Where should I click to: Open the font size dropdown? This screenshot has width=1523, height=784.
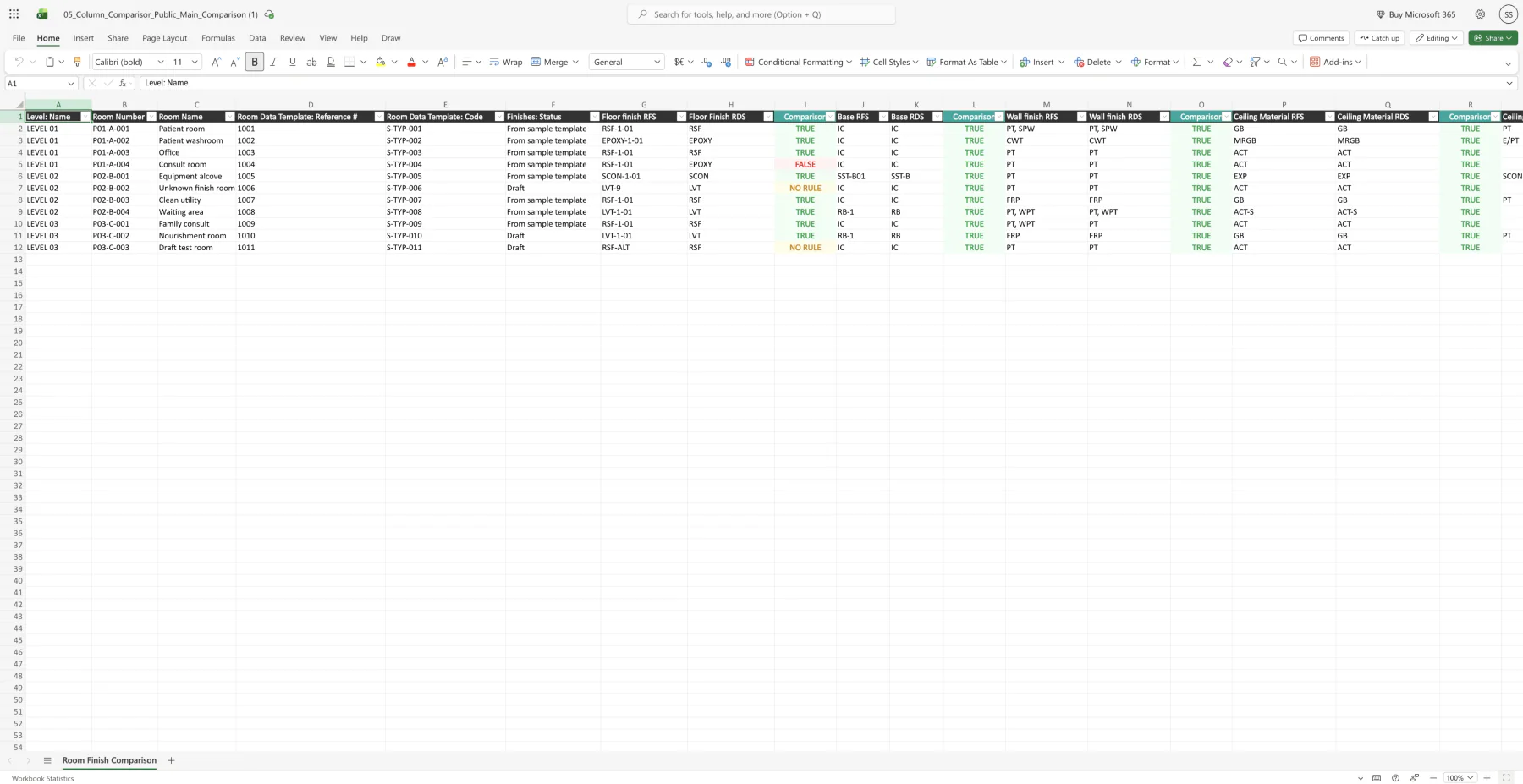(x=195, y=61)
